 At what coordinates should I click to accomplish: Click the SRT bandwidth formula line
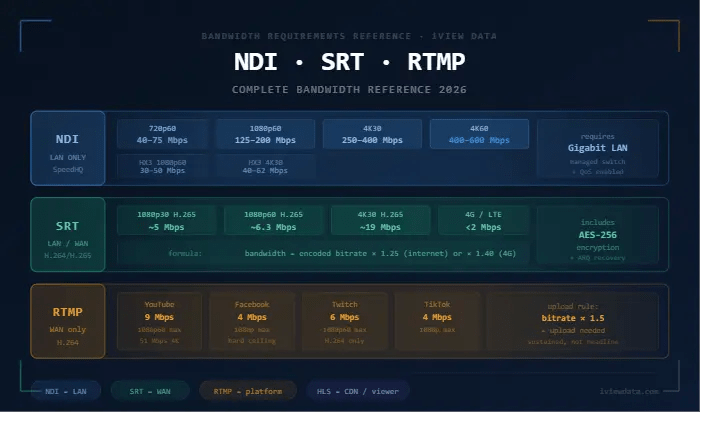click(x=323, y=253)
